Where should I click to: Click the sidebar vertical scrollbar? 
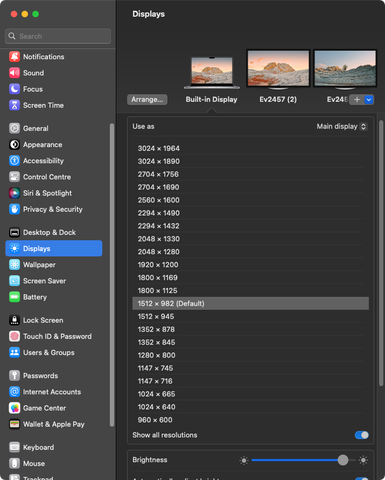tap(112, 275)
